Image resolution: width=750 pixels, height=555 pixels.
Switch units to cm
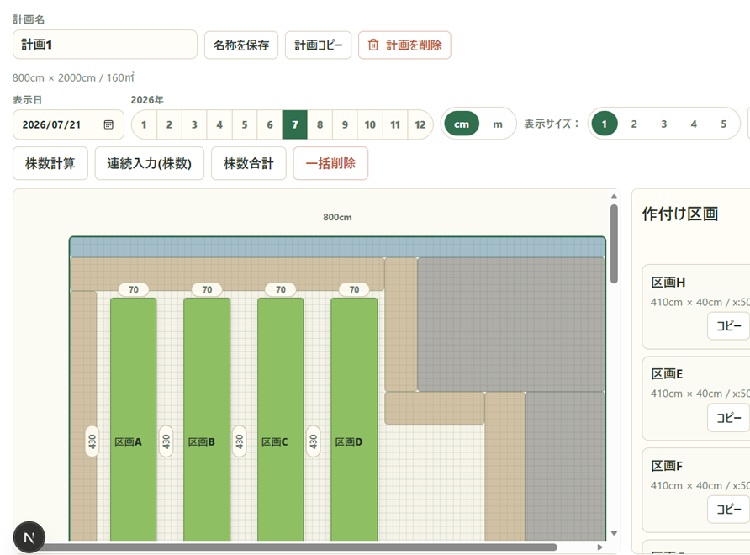click(462, 124)
